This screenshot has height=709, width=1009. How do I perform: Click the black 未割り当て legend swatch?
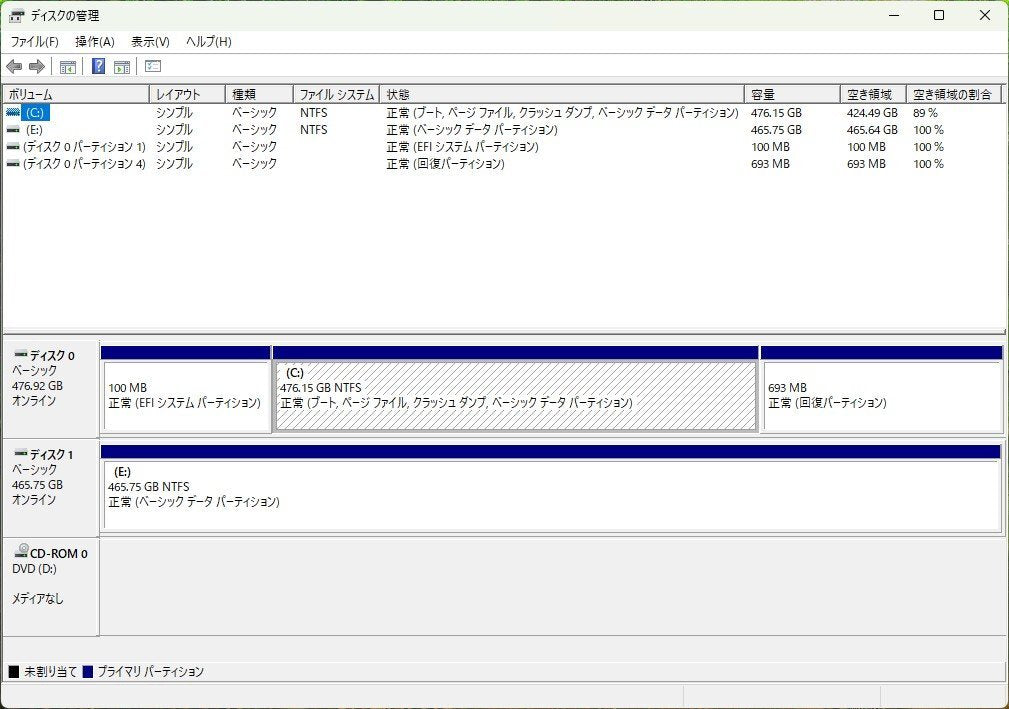[14, 672]
